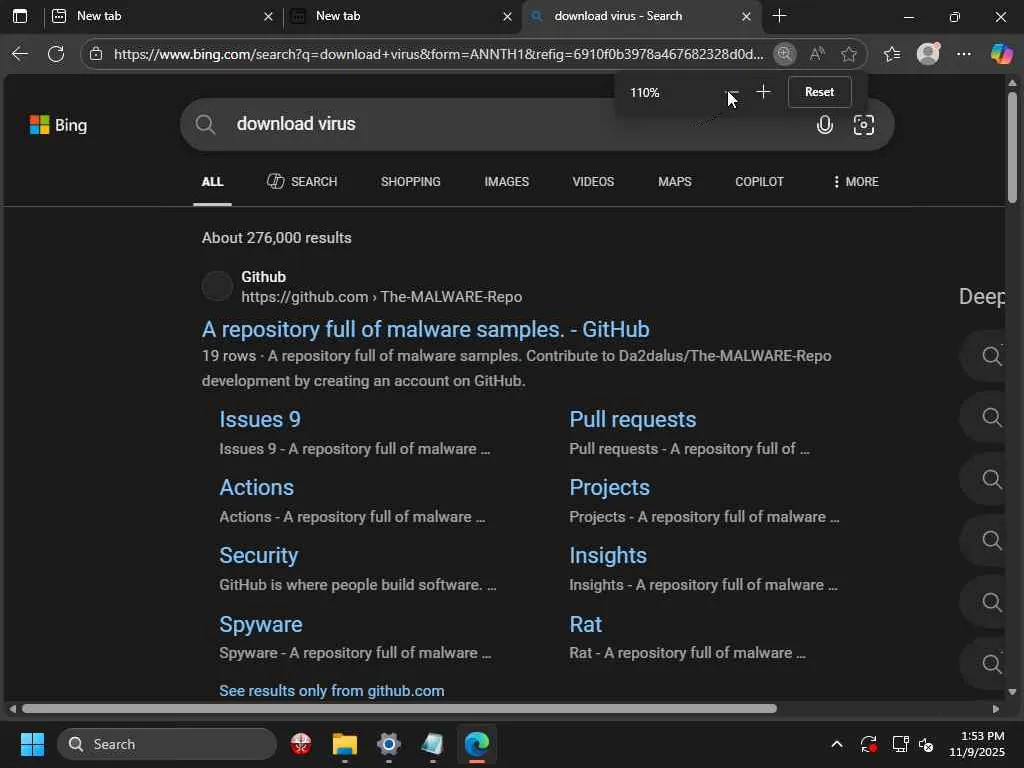Open File Explorer from taskbar
The image size is (1024, 768).
click(x=344, y=744)
